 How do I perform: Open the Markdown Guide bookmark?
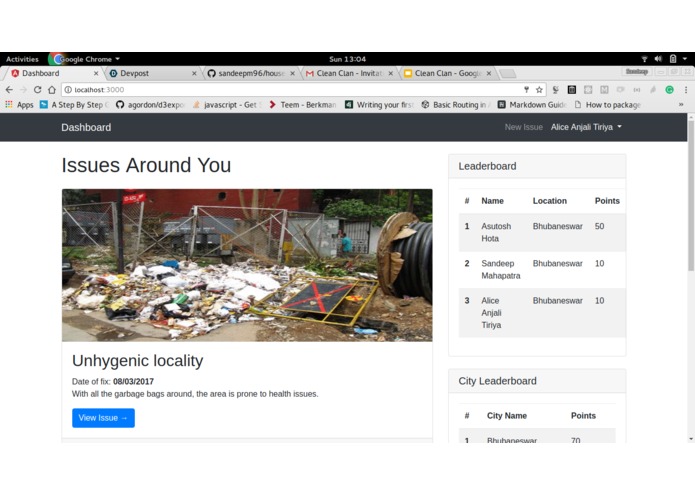[532, 105]
